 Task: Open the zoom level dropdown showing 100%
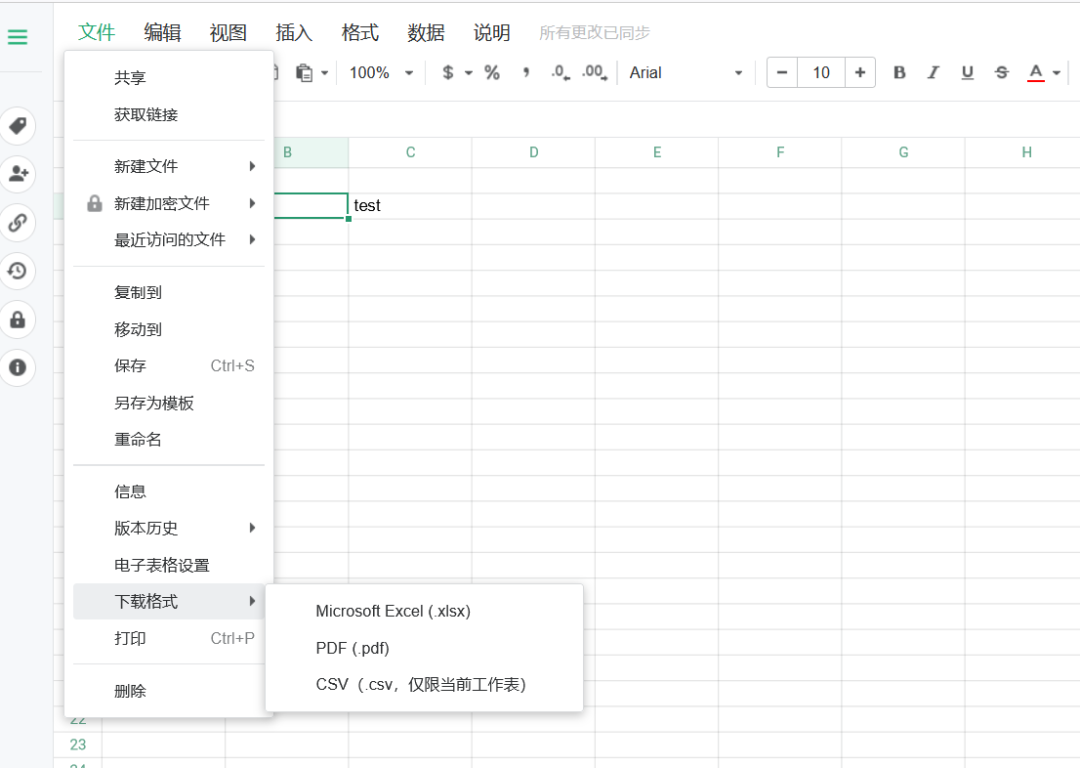click(380, 72)
